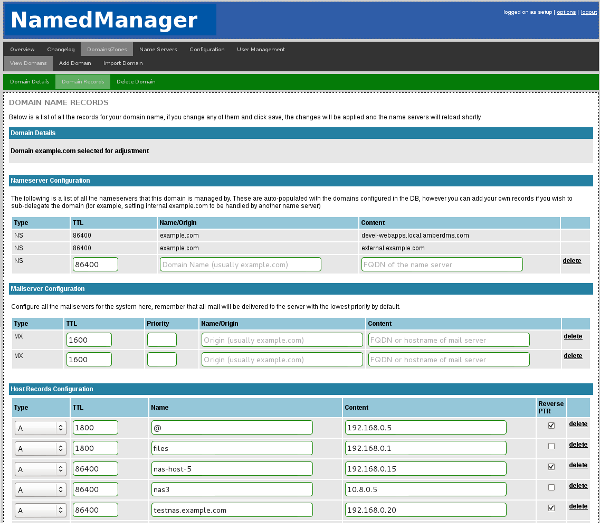This screenshot has height=528, width=600.
Task: Open the Add Domain submenu
Action: coord(75,63)
